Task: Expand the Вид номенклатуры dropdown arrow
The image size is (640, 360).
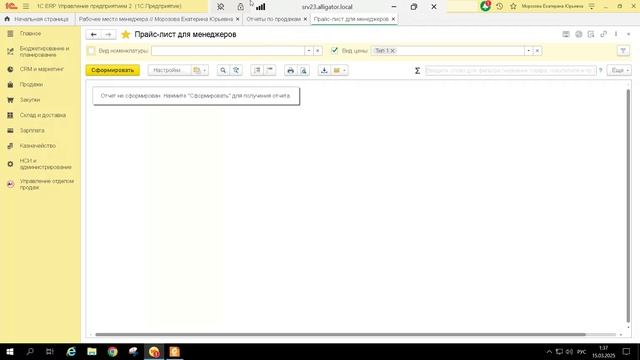Action: [309, 51]
